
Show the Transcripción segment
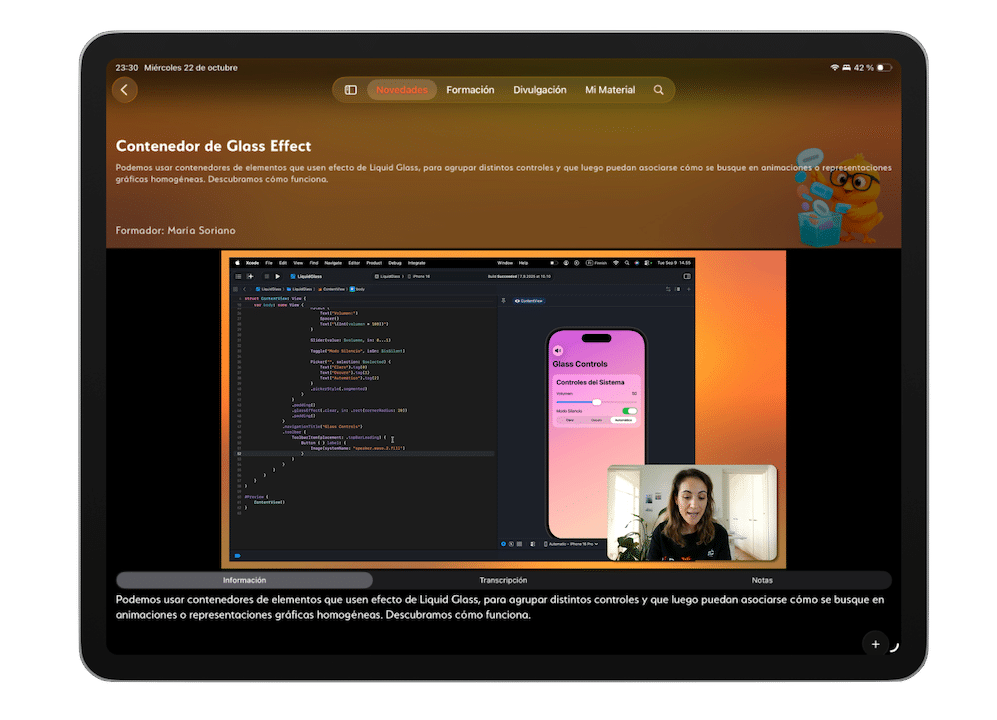pyautogui.click(x=503, y=580)
